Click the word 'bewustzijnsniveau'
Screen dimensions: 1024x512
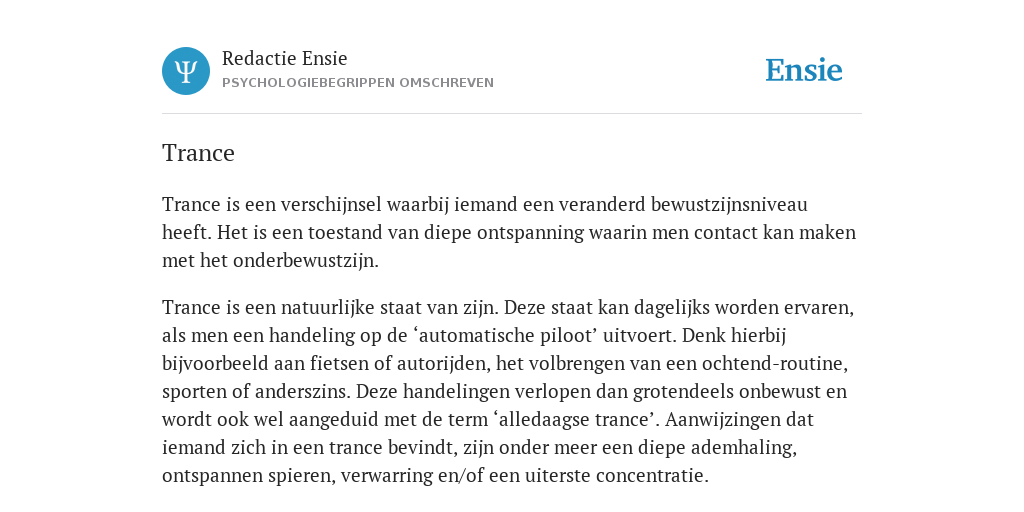[729, 204]
